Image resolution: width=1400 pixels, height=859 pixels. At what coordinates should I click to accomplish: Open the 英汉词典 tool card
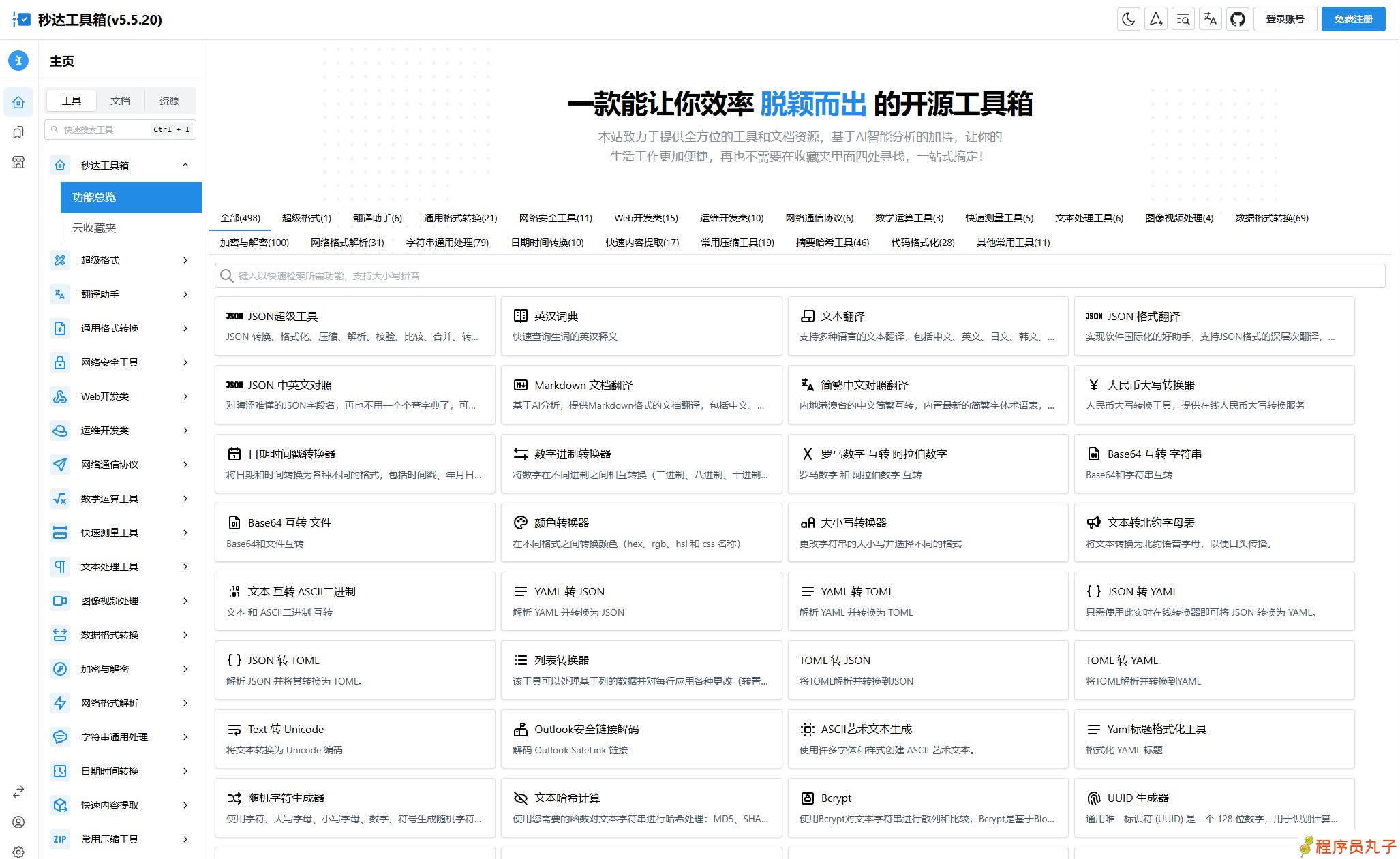(x=641, y=326)
